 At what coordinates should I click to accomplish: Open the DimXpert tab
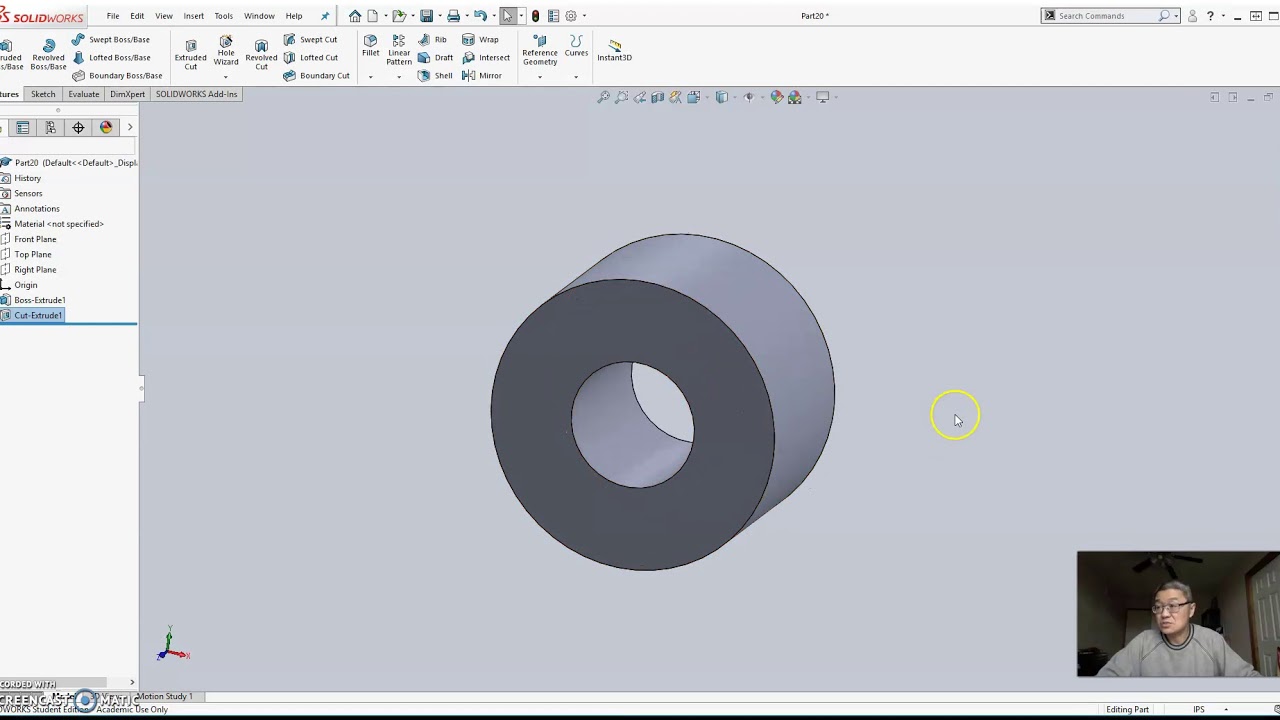point(127,94)
